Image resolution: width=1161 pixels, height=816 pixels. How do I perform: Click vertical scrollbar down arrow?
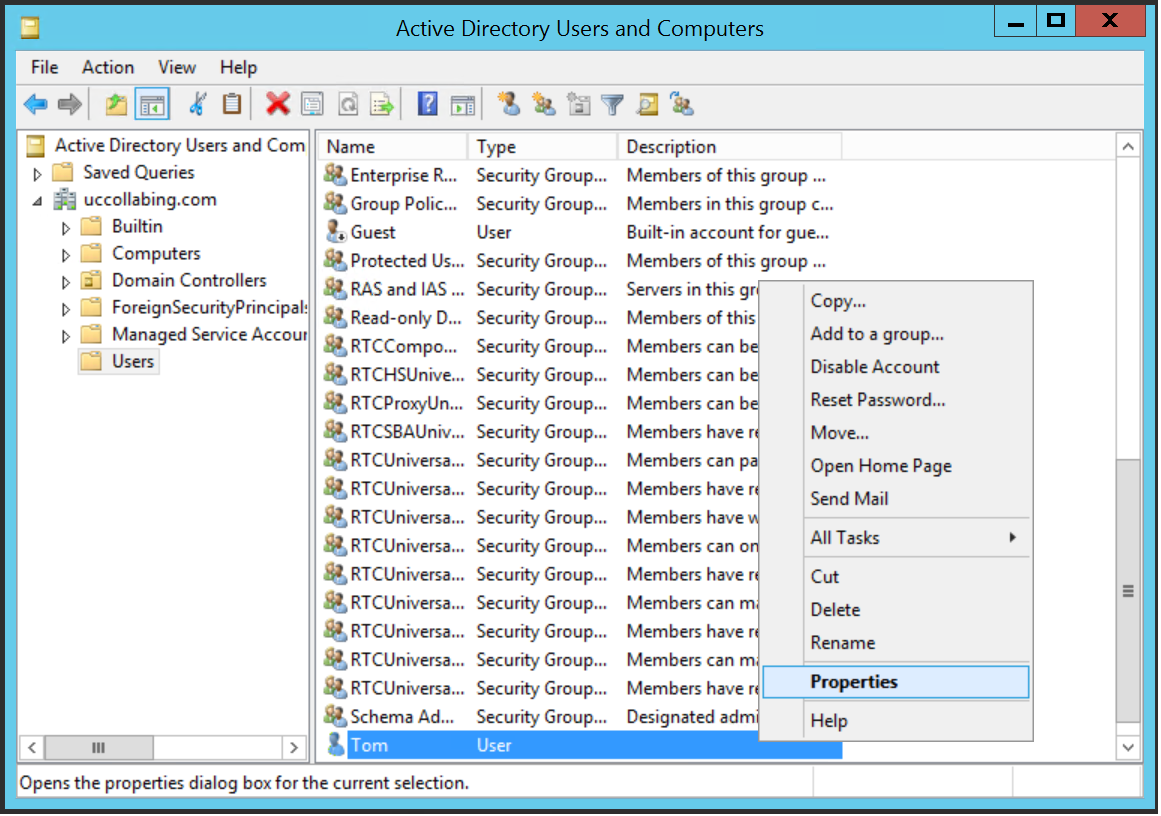(1128, 747)
